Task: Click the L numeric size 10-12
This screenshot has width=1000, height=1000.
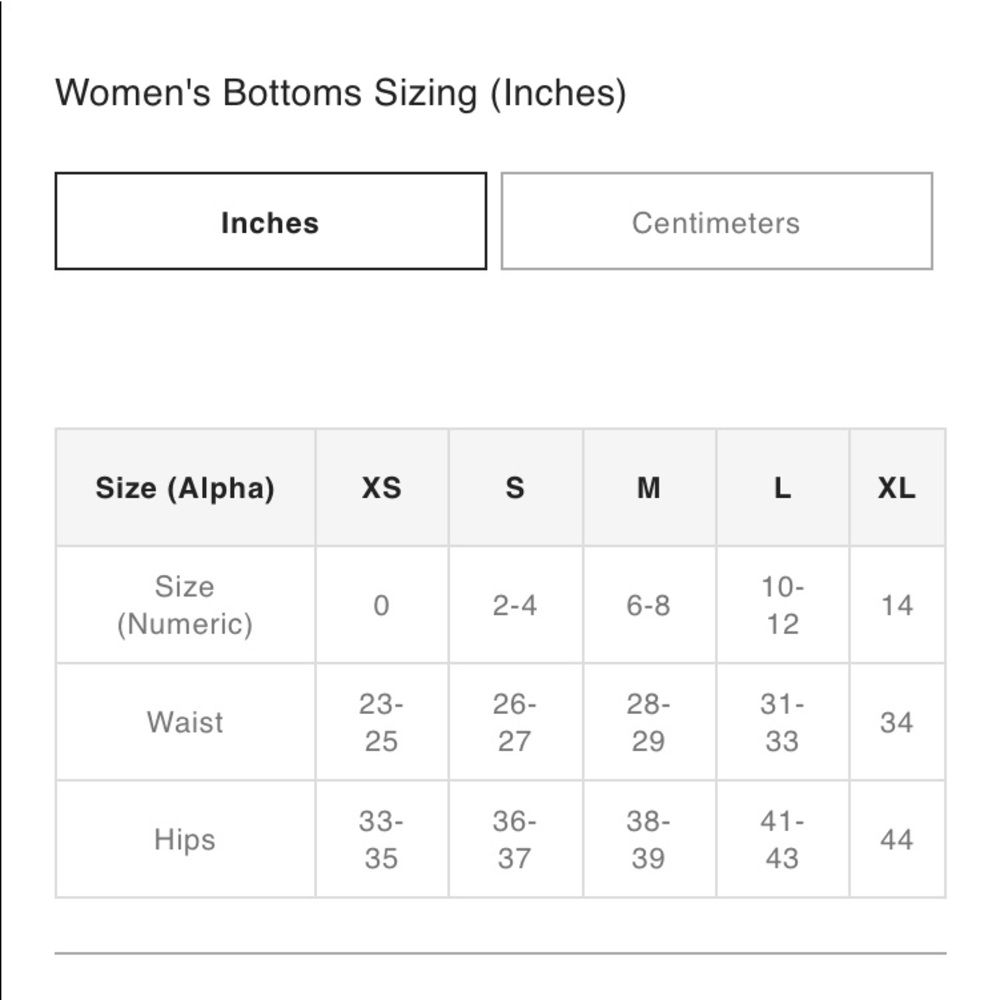Action: pyautogui.click(x=783, y=605)
